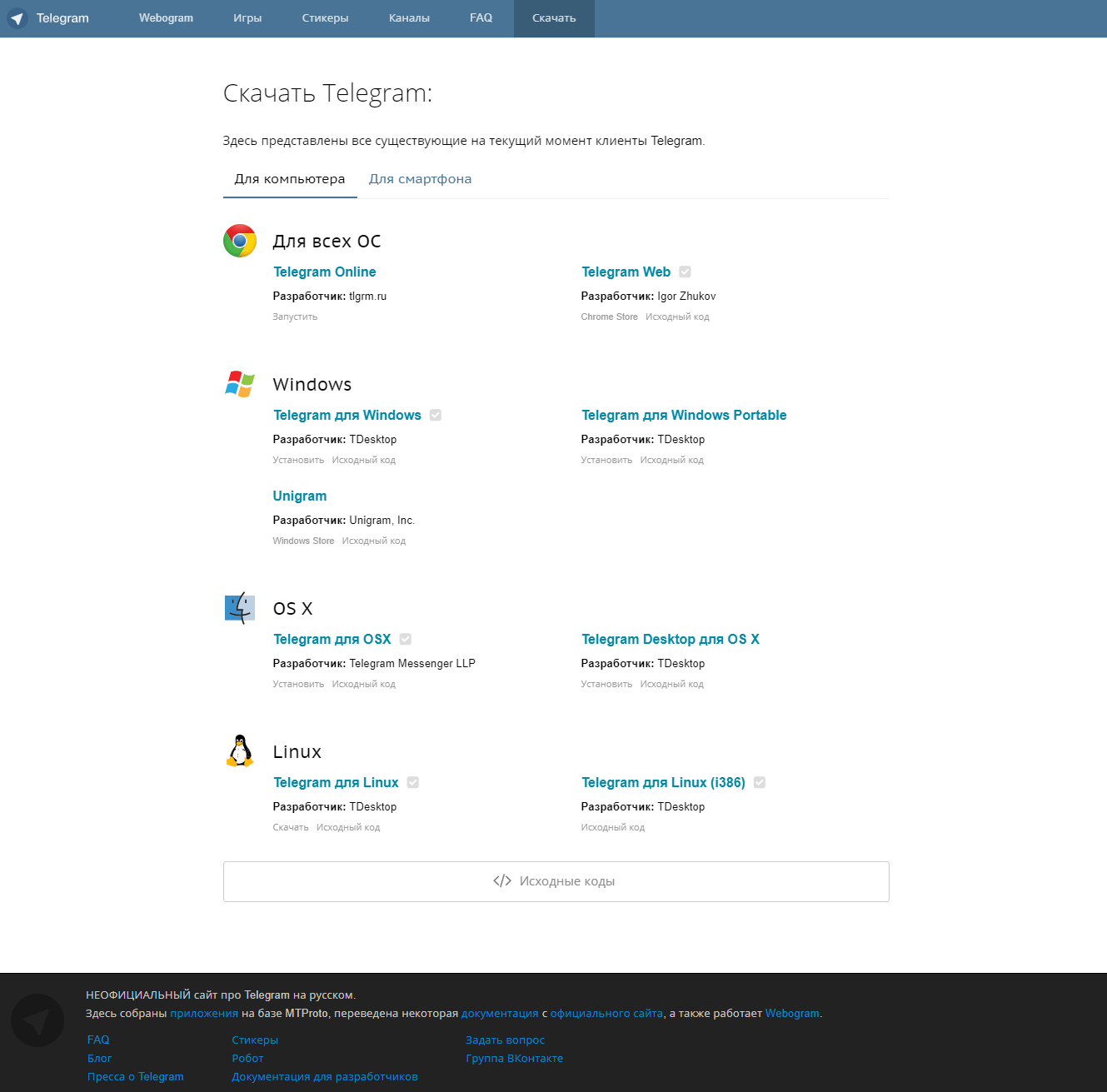
Task: Click Chrome Store link under Telegram Web
Action: click(609, 317)
